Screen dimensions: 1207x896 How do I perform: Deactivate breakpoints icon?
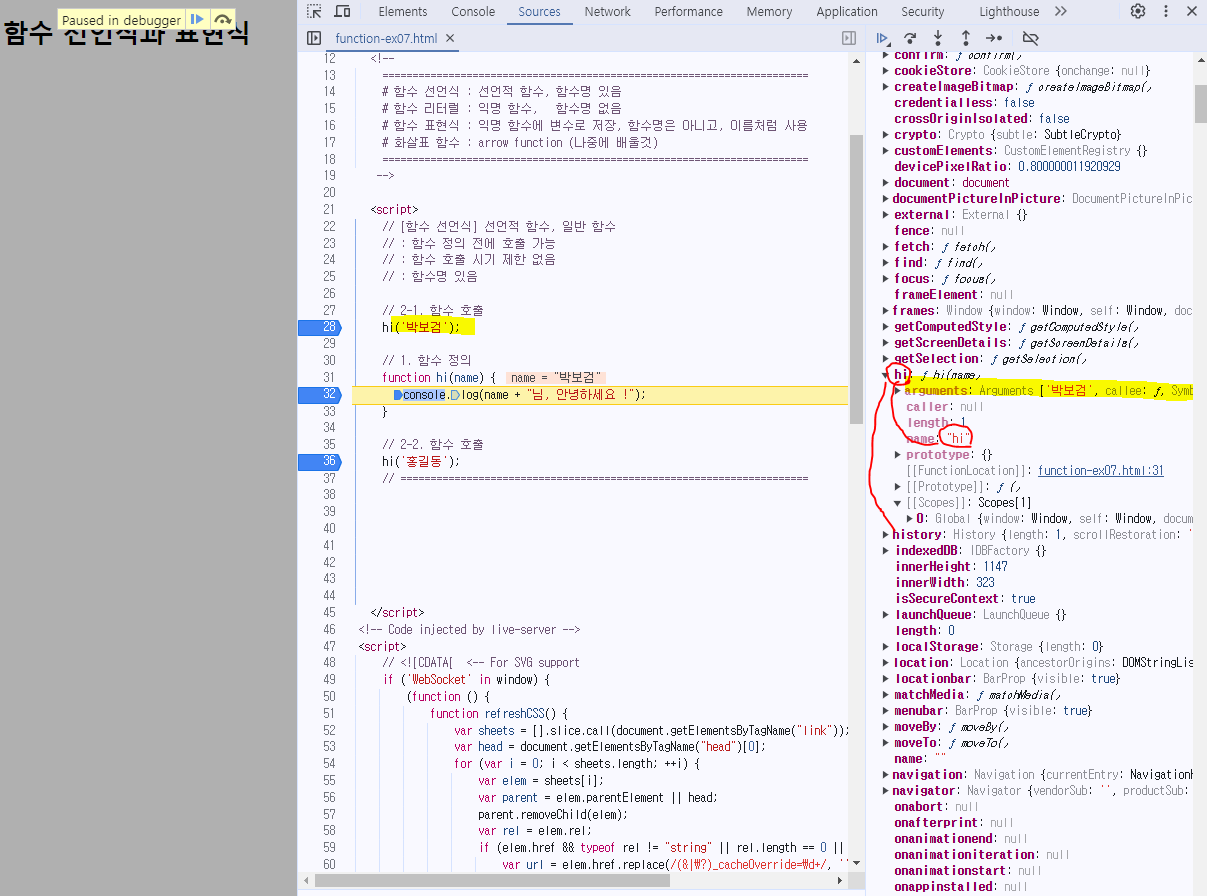click(x=1031, y=38)
